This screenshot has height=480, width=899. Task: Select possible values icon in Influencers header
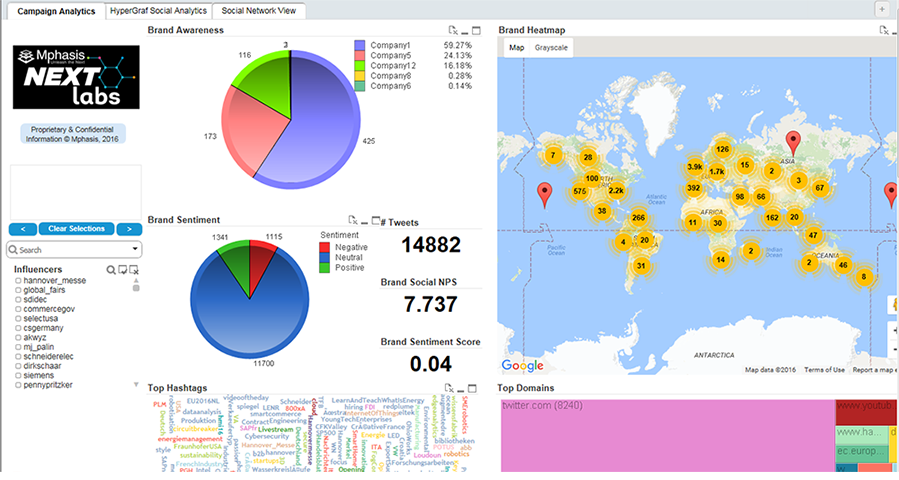click(123, 270)
